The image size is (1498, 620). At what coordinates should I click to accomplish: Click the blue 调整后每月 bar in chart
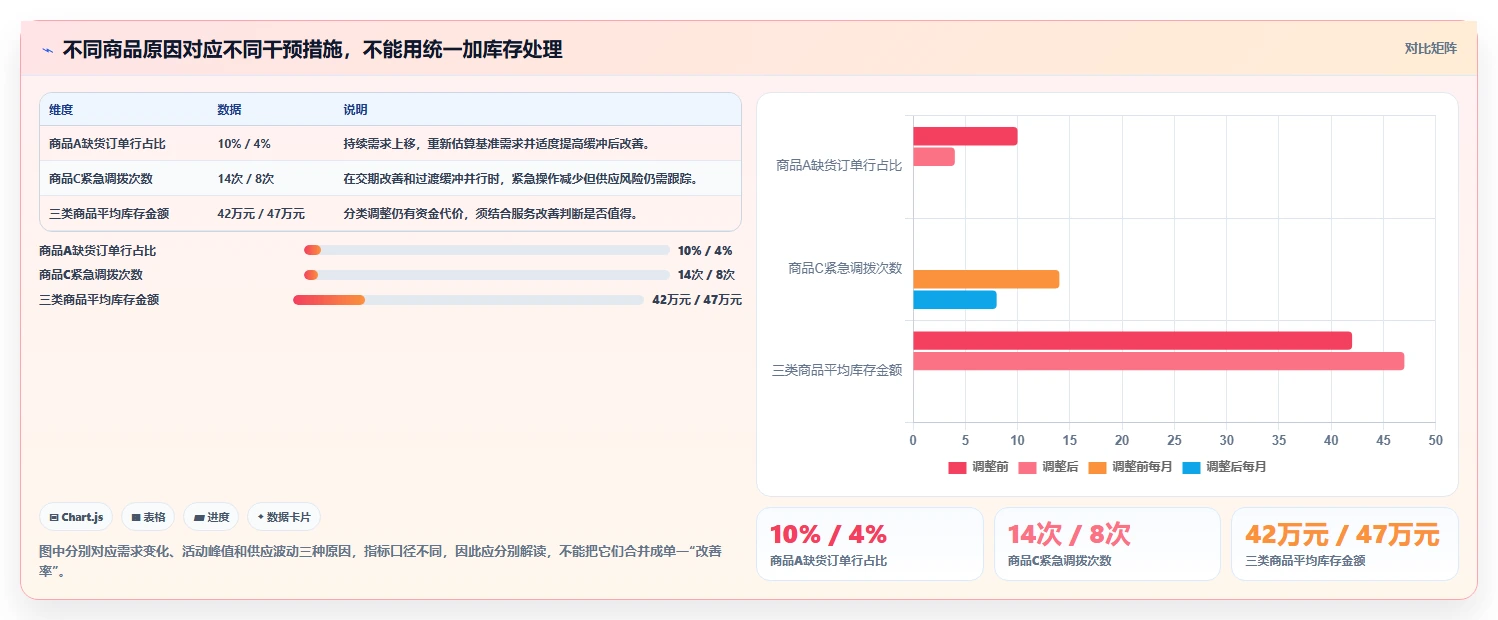click(955, 300)
